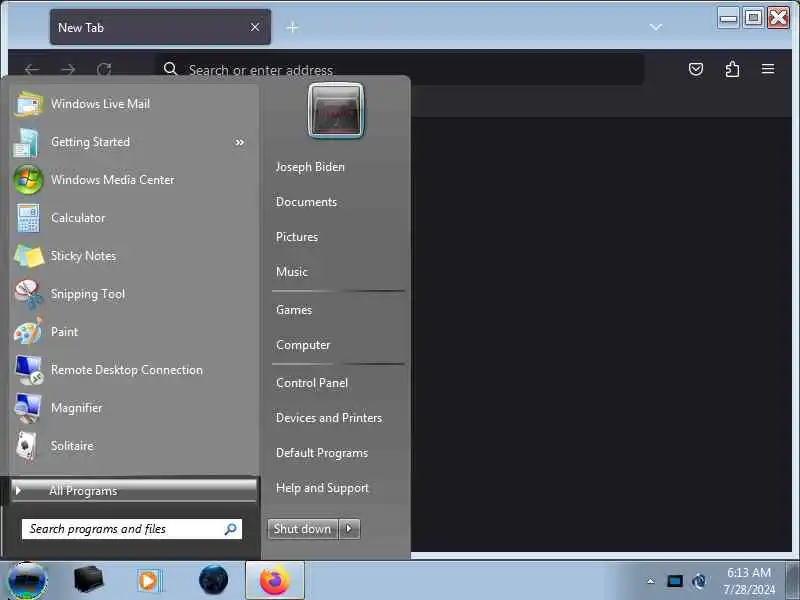The image size is (800, 600).
Task: Open shut down options arrow
Action: pos(349,529)
